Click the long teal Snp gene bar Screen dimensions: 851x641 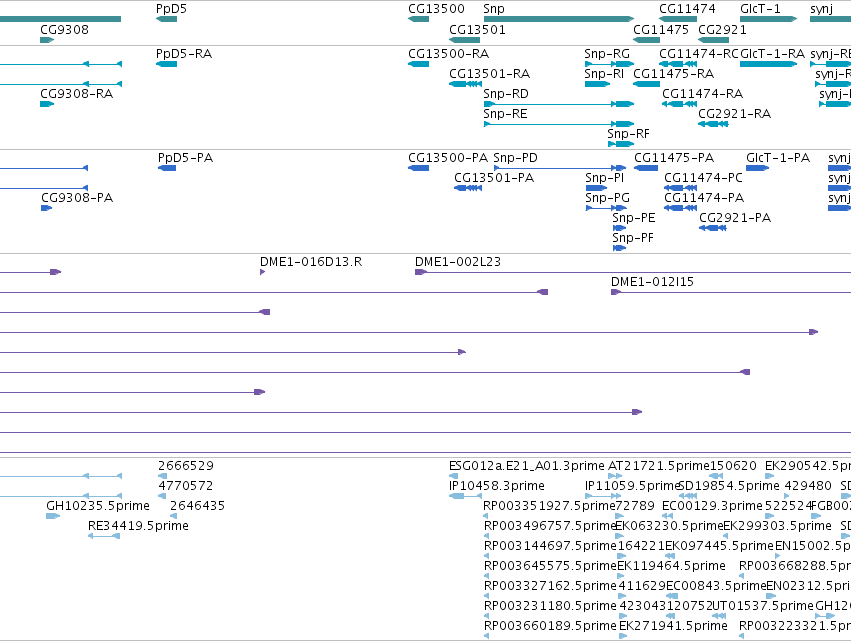558,19
